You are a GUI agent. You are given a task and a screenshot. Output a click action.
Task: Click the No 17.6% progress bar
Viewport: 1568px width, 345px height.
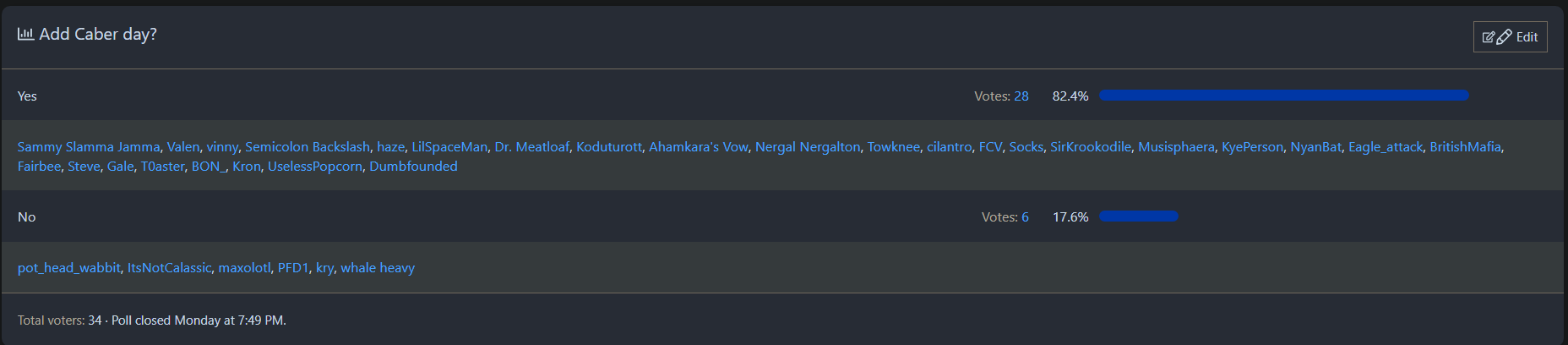(x=1138, y=216)
